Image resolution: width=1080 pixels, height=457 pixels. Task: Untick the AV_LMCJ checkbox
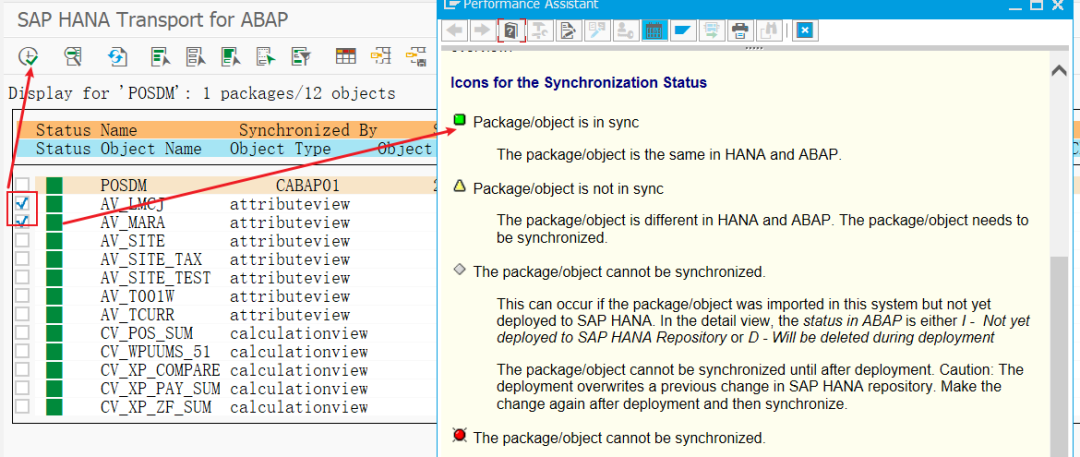coord(23,203)
